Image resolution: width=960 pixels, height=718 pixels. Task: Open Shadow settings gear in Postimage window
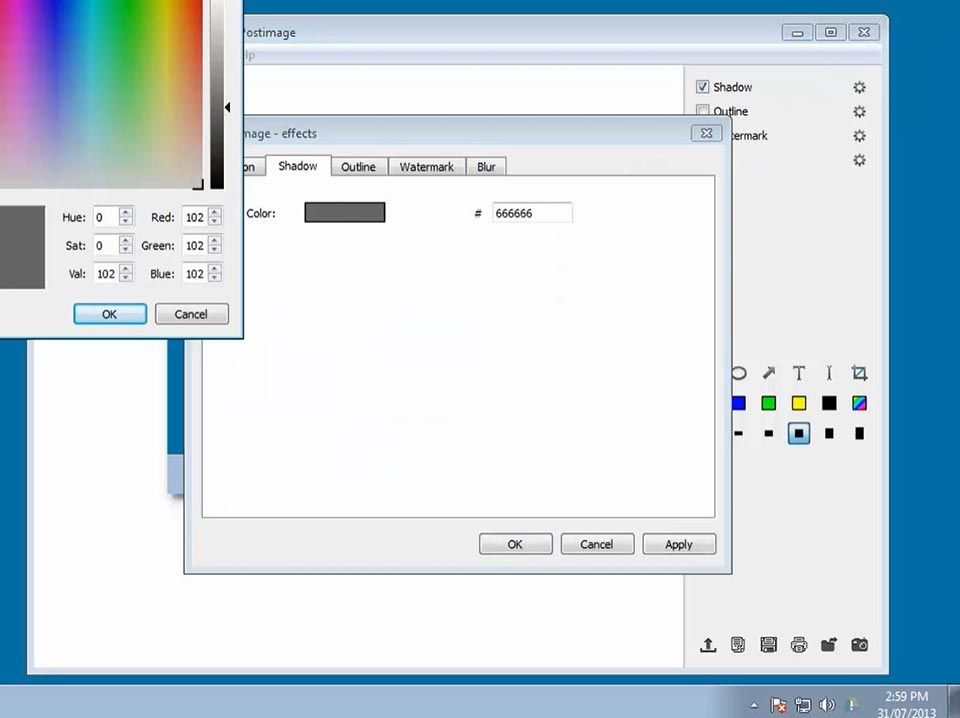click(860, 88)
